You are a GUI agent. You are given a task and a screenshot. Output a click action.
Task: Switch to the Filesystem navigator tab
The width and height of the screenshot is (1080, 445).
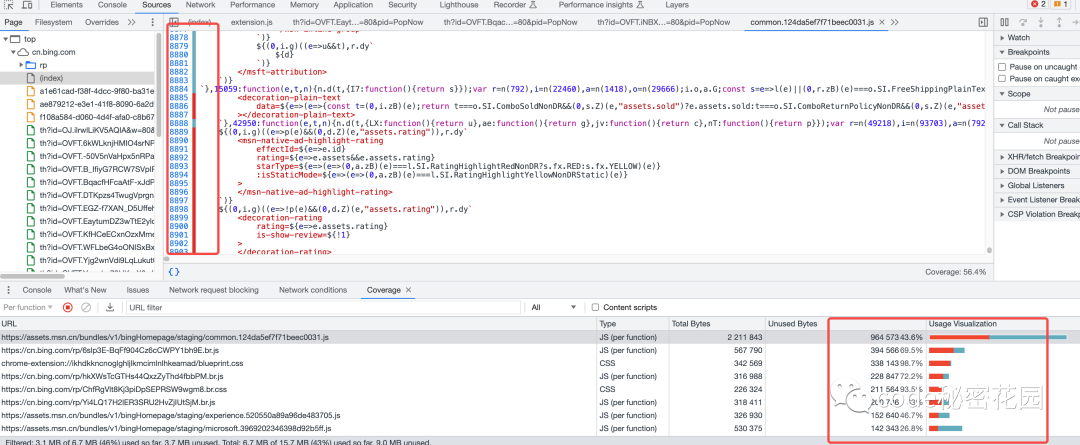click(54, 22)
